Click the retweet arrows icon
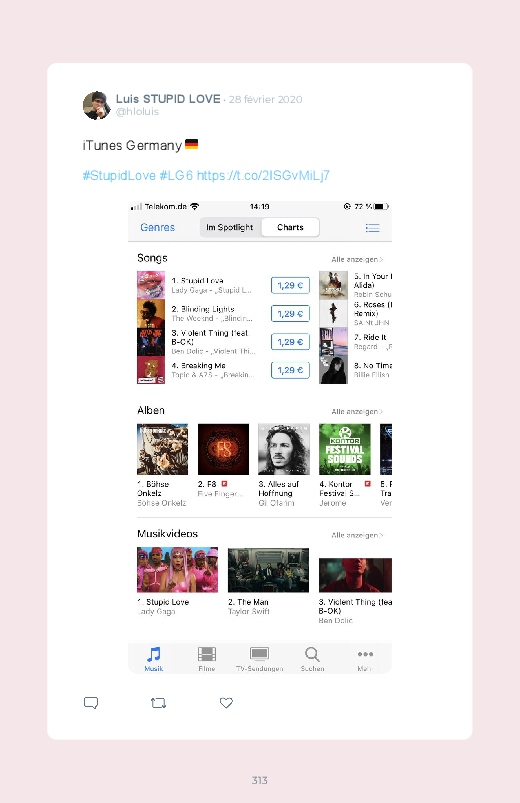Viewport: 520px width, 803px height. pos(158,703)
